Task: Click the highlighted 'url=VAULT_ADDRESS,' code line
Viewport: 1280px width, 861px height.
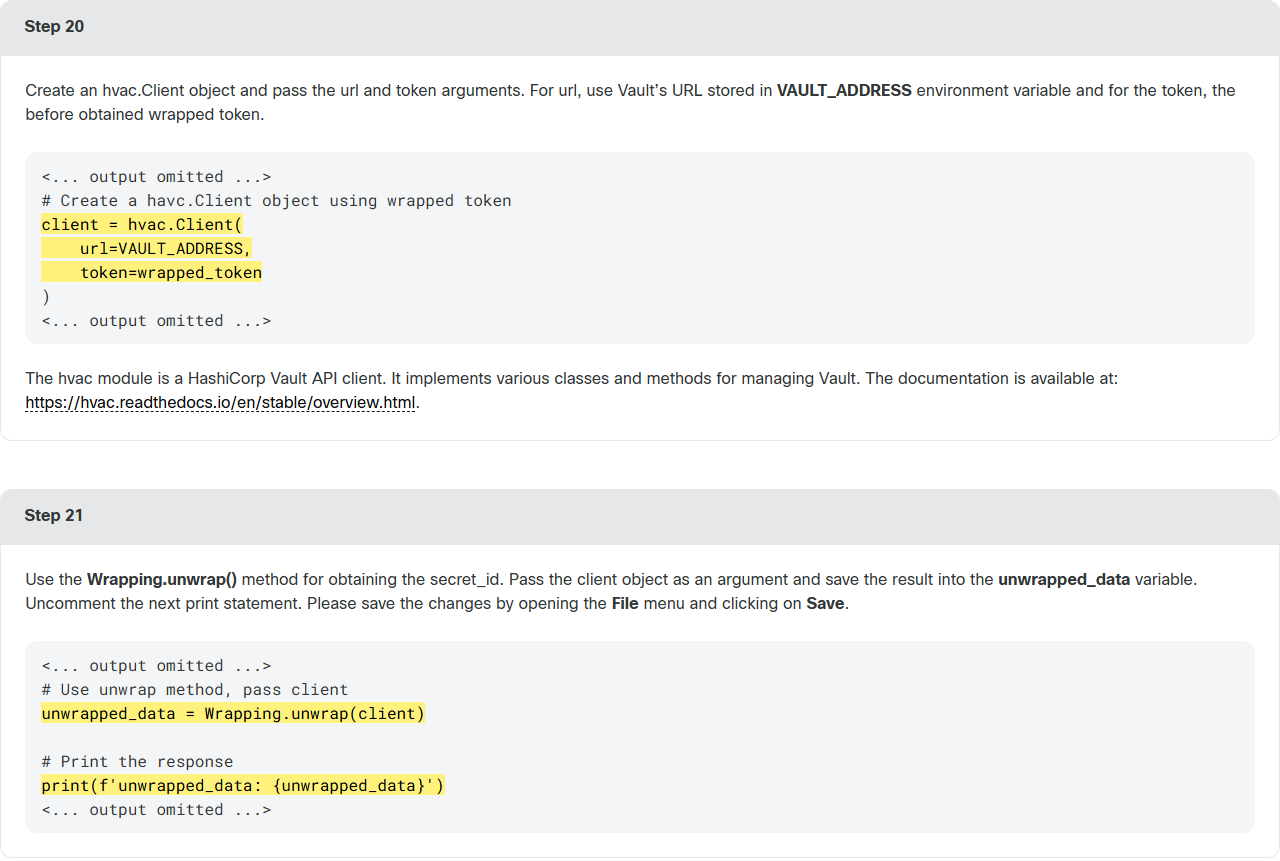Action: click(146, 249)
